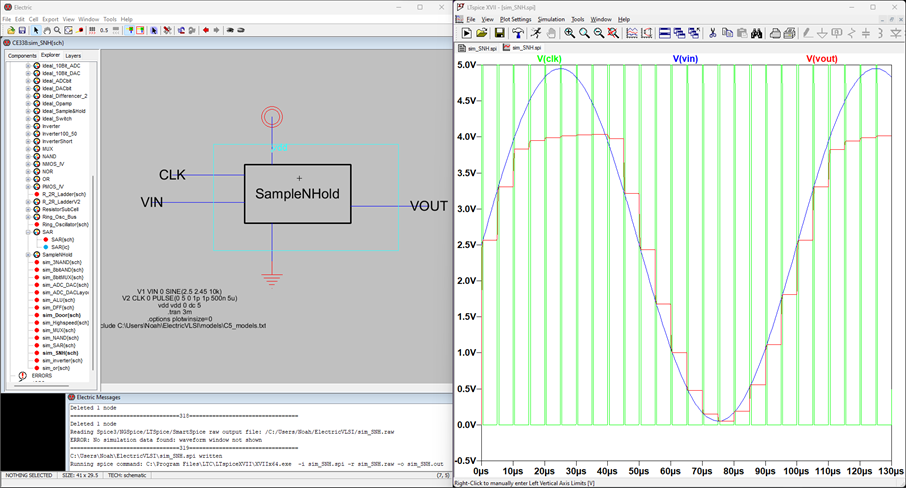Open LTspice control panel hammer icon
Viewport: 906px width, 488px height.
(518, 33)
